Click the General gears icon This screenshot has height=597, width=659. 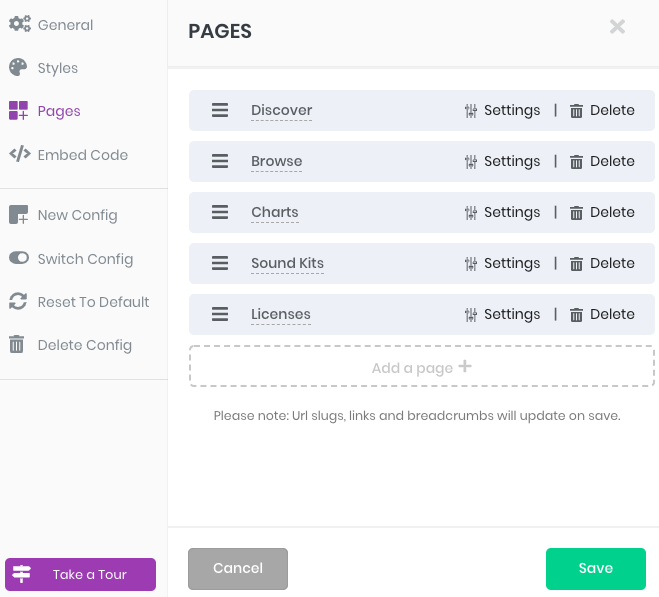20,24
